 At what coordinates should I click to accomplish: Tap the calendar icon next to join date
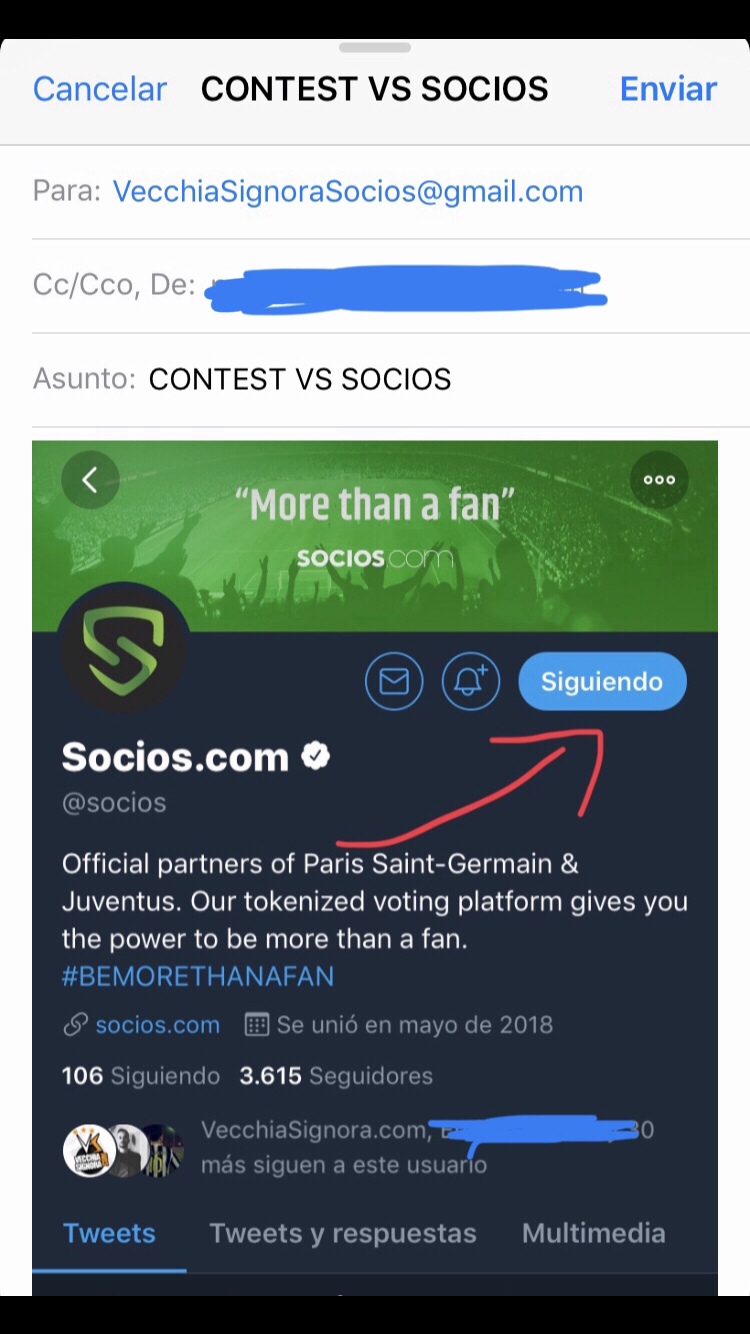tap(257, 1025)
